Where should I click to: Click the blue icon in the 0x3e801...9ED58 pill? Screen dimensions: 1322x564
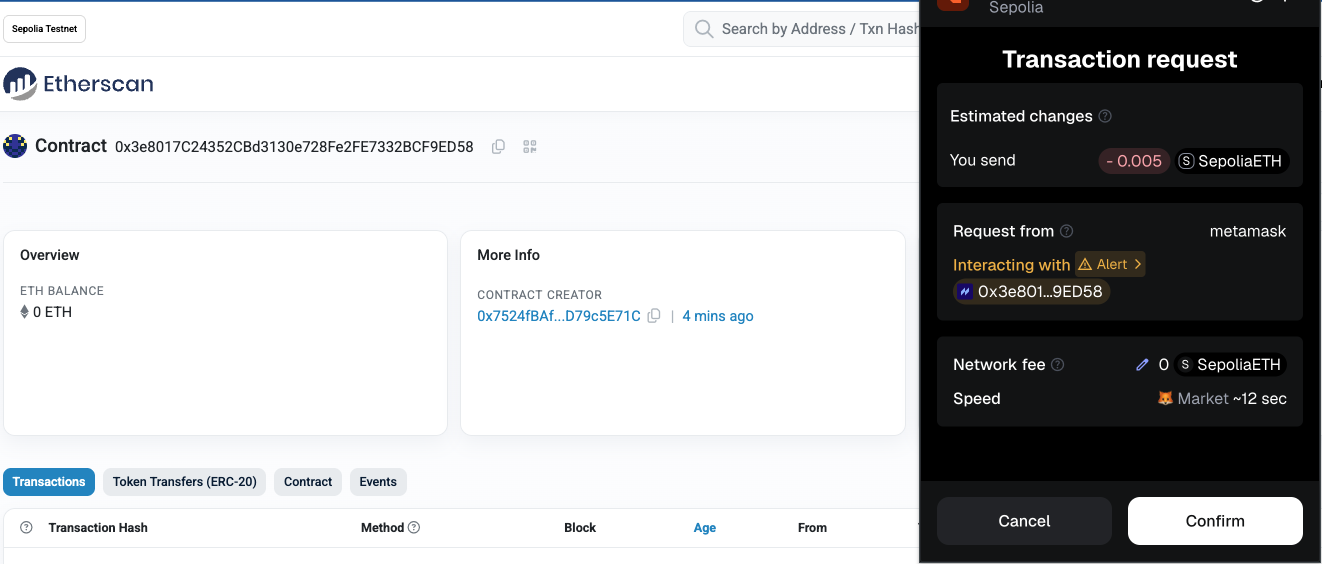pos(965,292)
